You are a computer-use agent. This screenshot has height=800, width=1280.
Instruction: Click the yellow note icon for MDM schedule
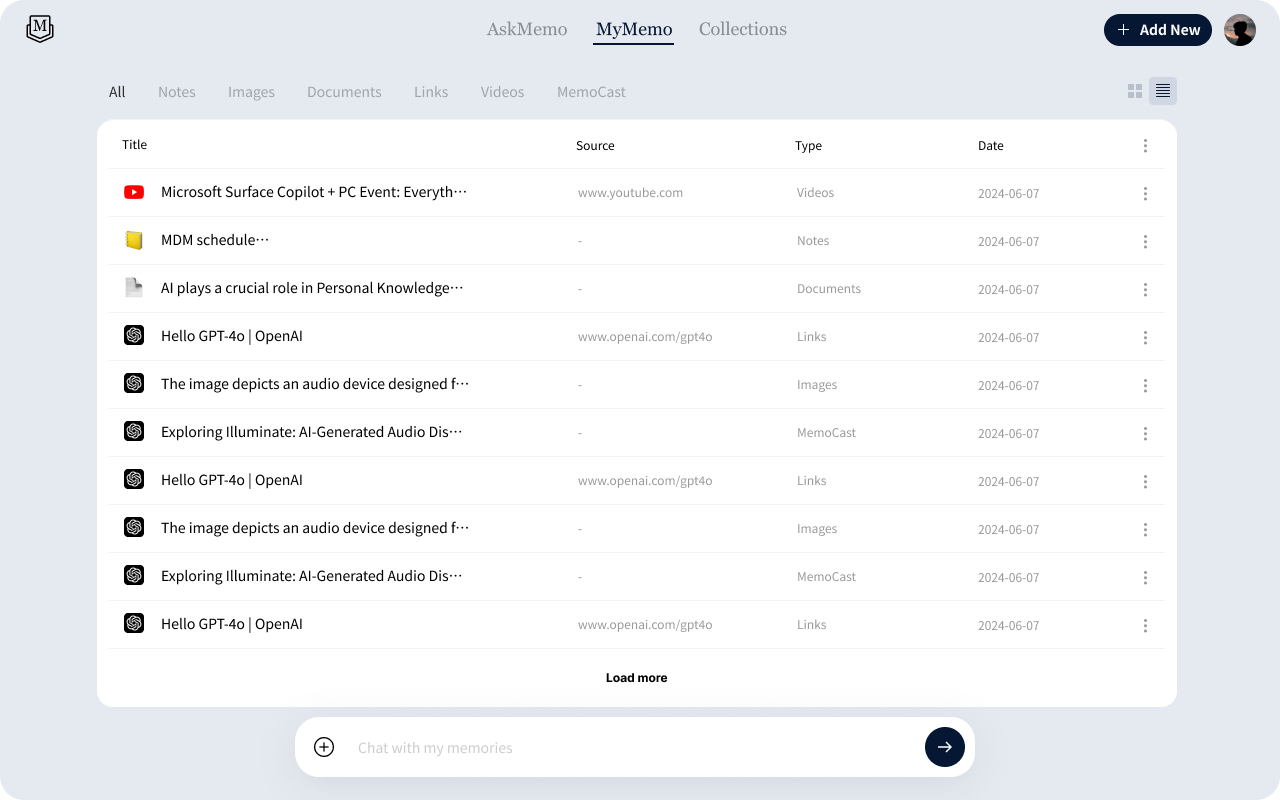(x=134, y=240)
